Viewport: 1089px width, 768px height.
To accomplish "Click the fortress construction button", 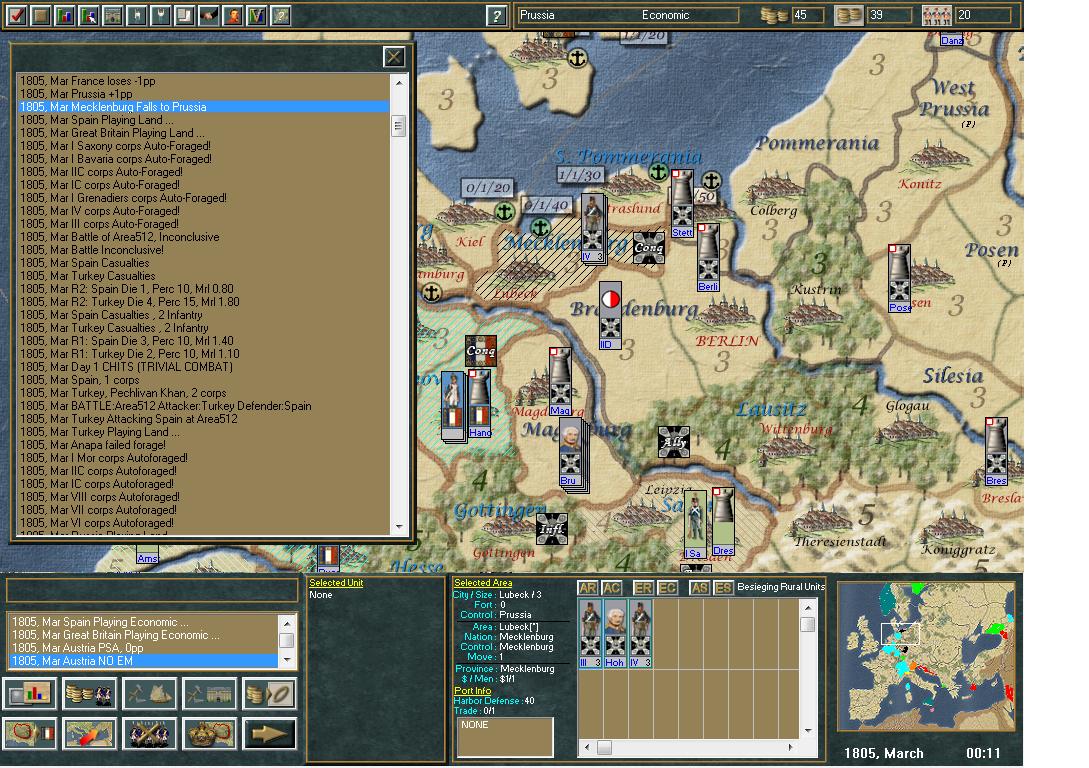I will pos(209,693).
